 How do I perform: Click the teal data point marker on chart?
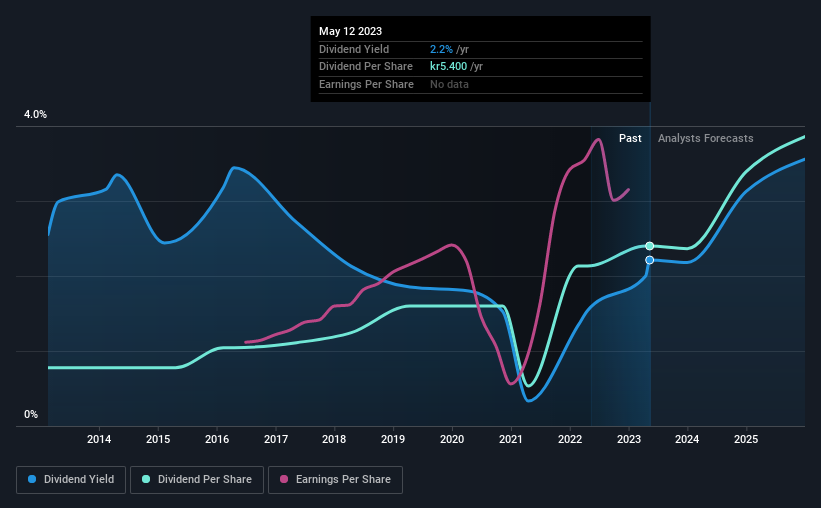click(x=649, y=246)
